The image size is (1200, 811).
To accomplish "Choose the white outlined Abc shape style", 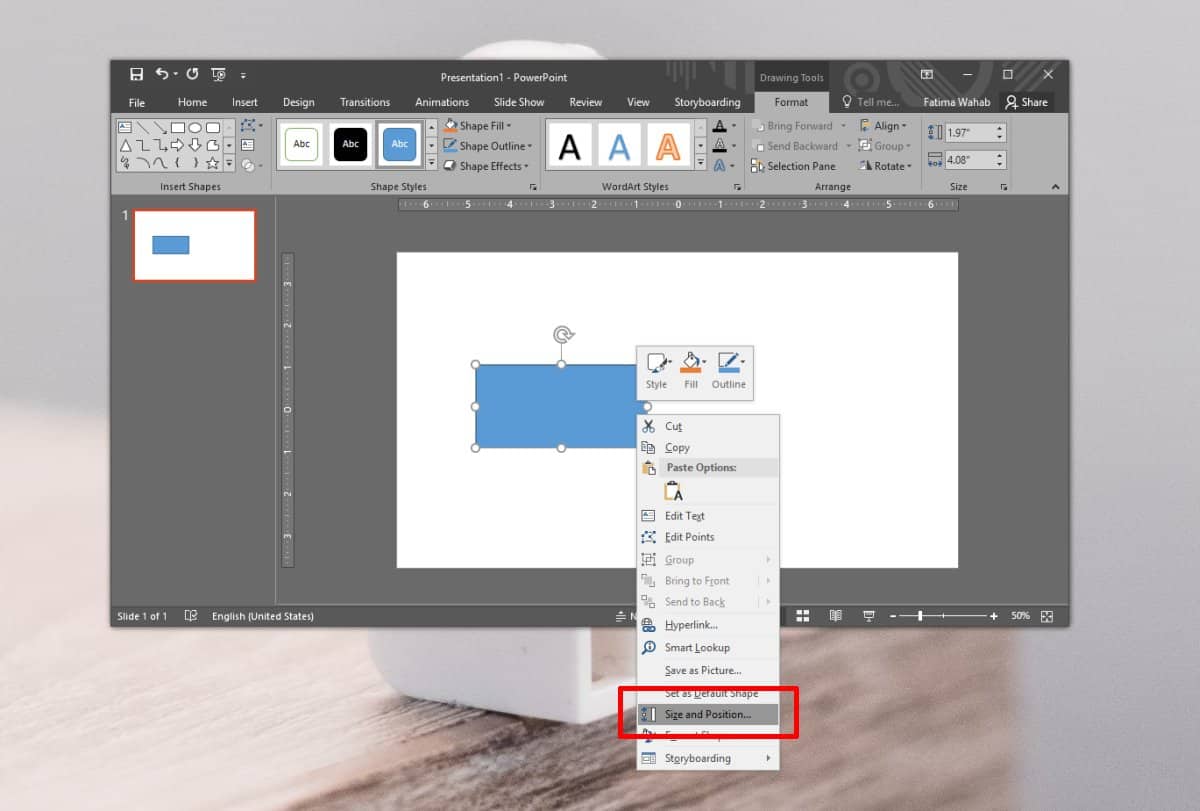I will (301, 144).
